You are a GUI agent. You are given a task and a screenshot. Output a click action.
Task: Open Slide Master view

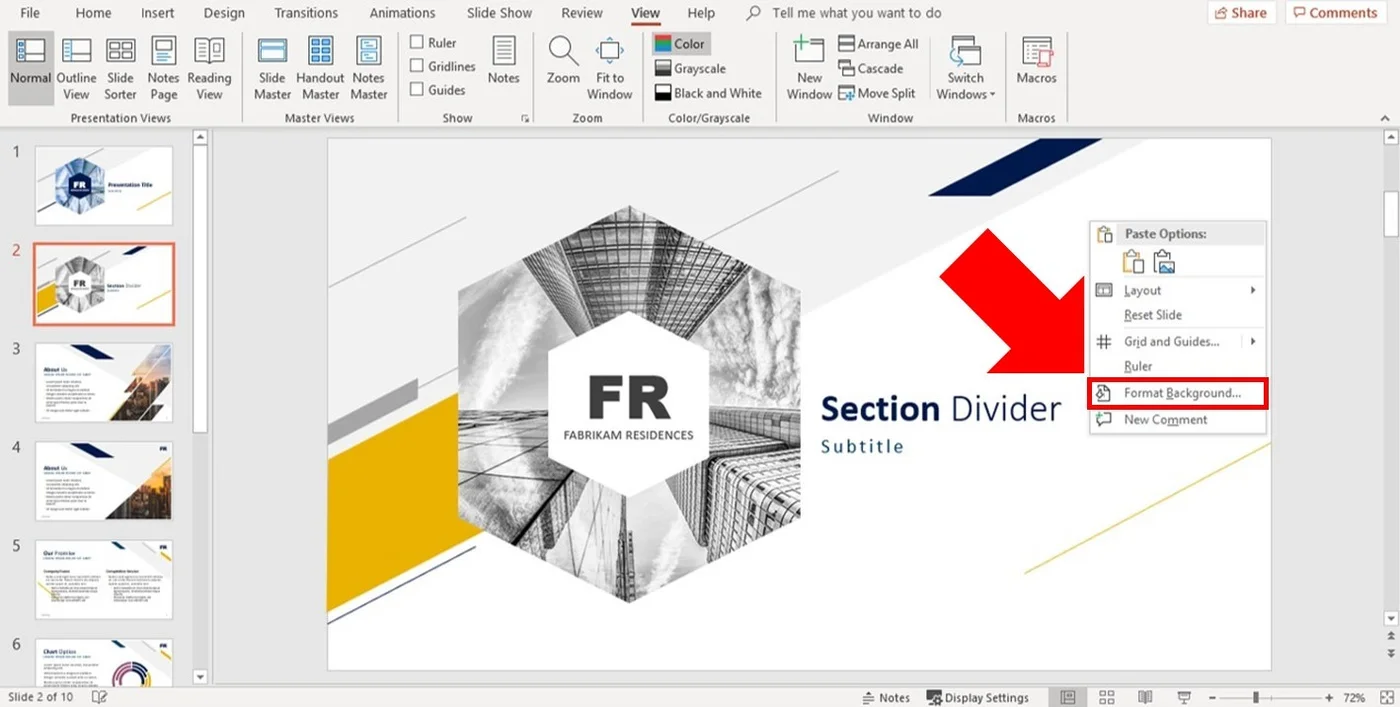[272, 67]
